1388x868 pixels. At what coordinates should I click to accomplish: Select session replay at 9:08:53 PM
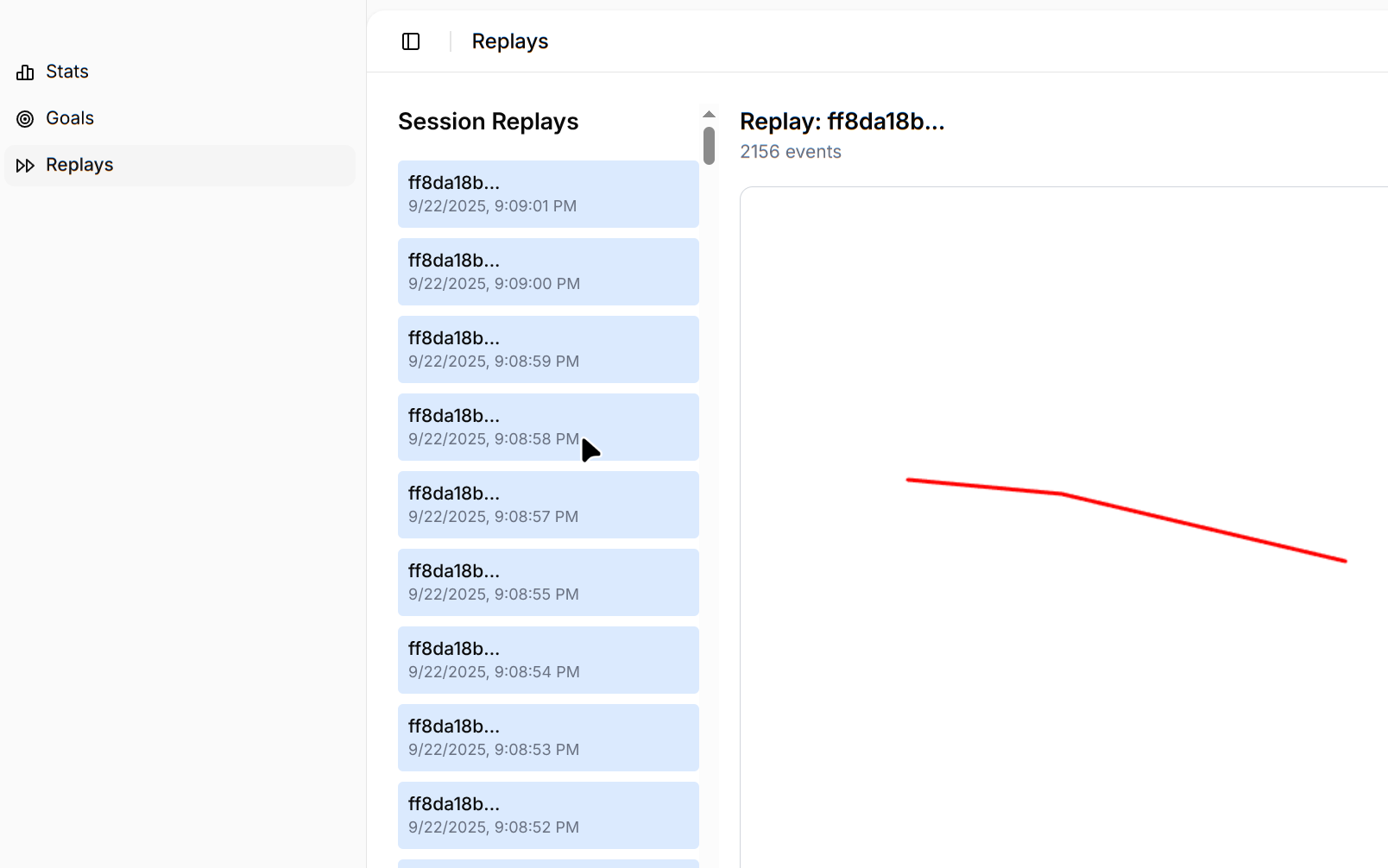548,738
